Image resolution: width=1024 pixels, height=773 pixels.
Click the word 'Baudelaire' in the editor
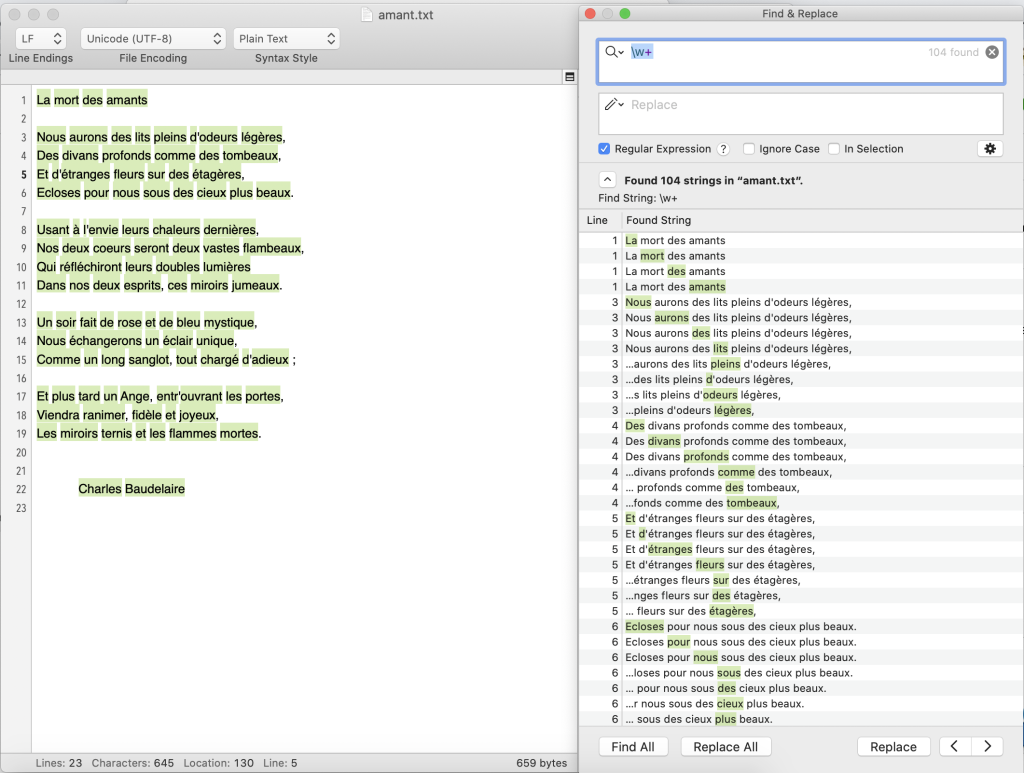[155, 489]
